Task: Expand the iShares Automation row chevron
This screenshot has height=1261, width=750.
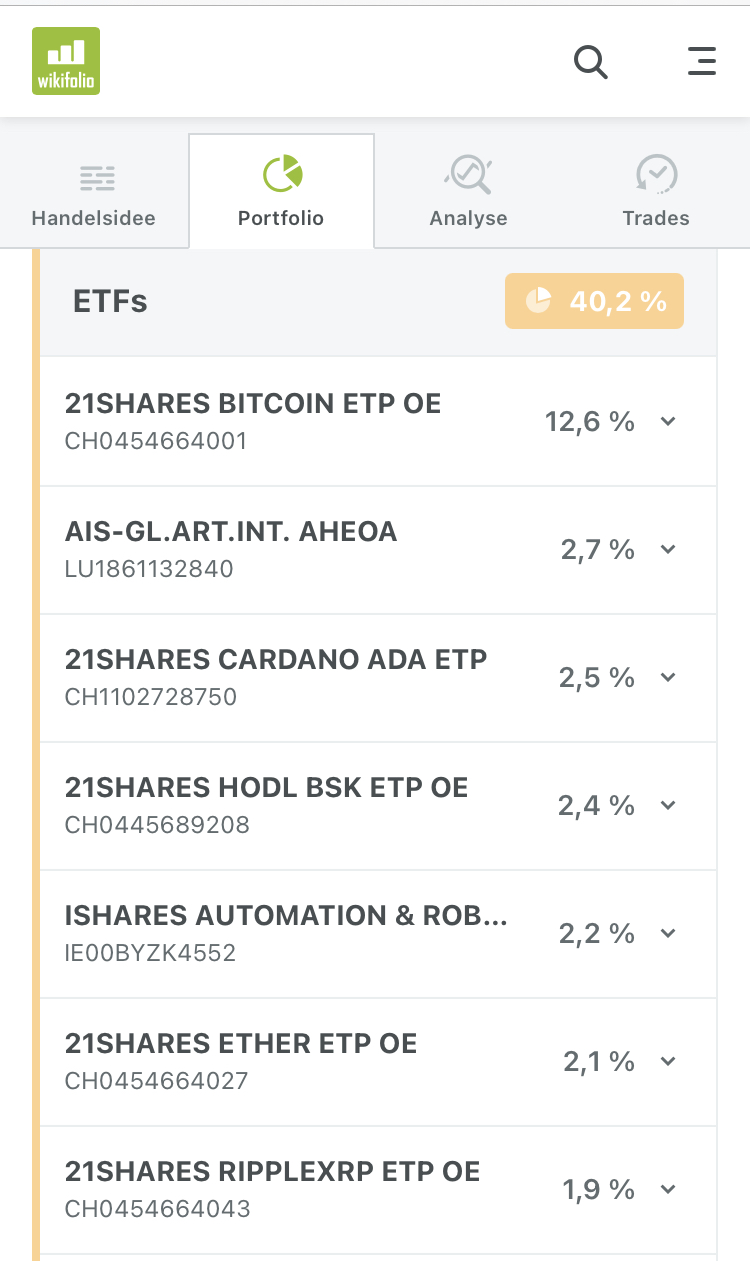Action: click(x=669, y=933)
